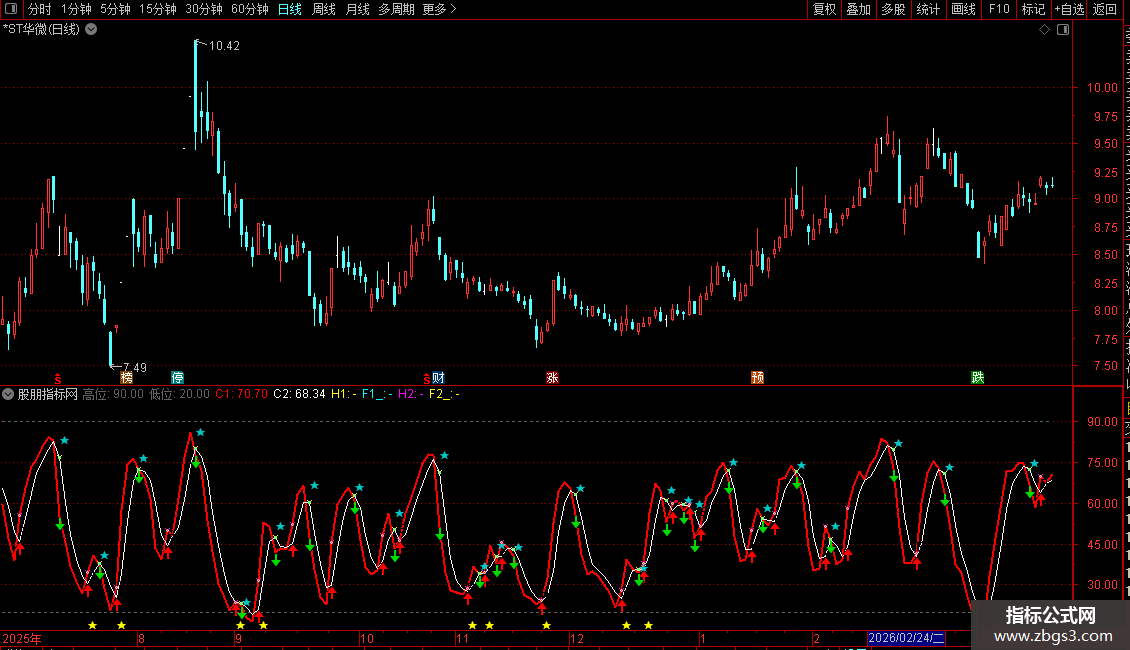Toggle the side panel icon at chart top-right
The image size is (1130, 650).
tap(1063, 30)
